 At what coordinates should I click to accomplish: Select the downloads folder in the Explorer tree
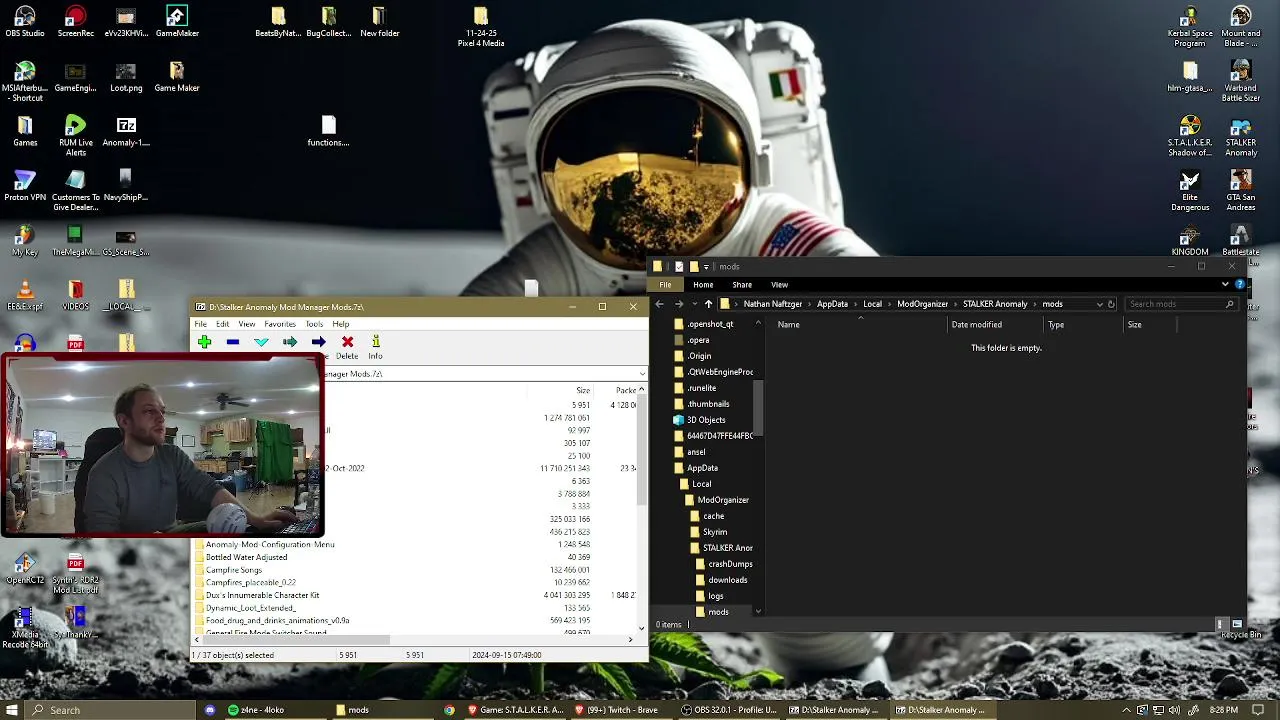click(727, 580)
